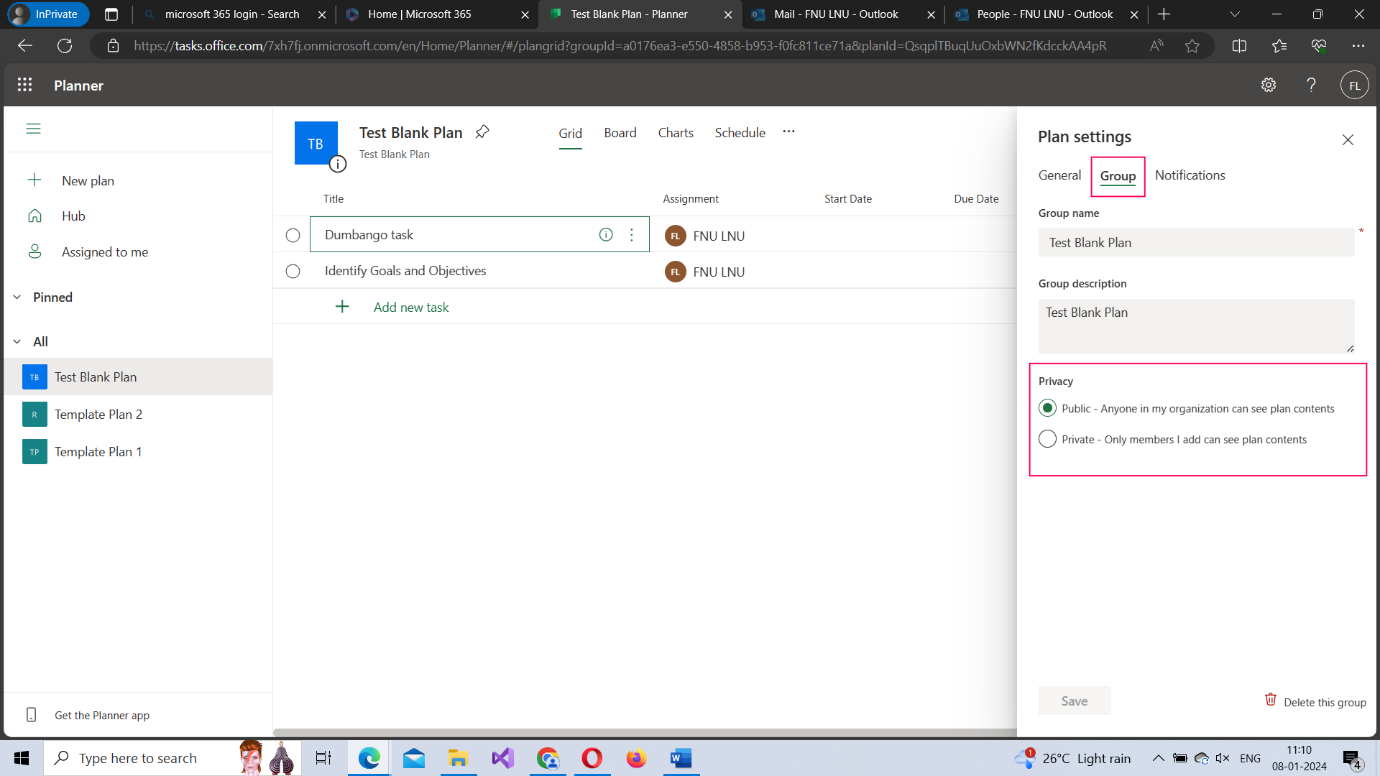The image size is (1380, 776).
Task: Click the plan info icon on TB tile
Action: (x=338, y=164)
